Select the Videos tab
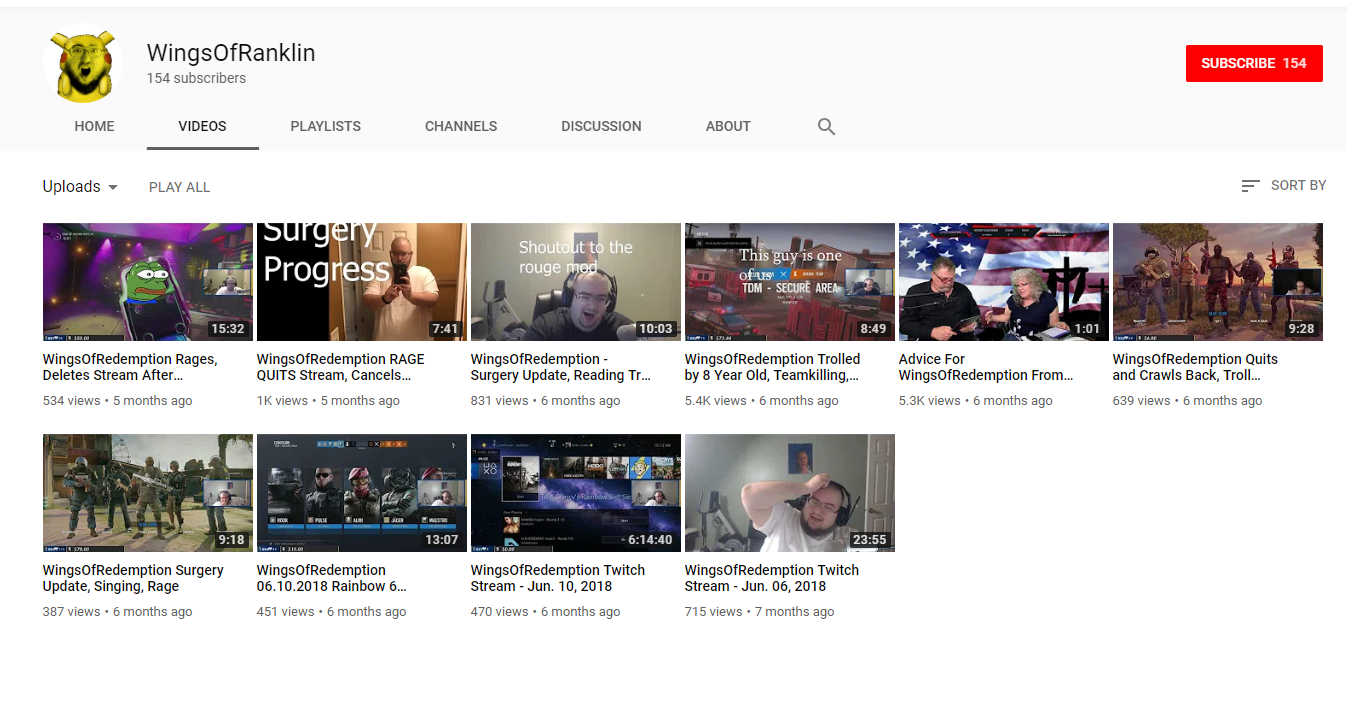The height and width of the screenshot is (709, 1347). pyautogui.click(x=203, y=126)
